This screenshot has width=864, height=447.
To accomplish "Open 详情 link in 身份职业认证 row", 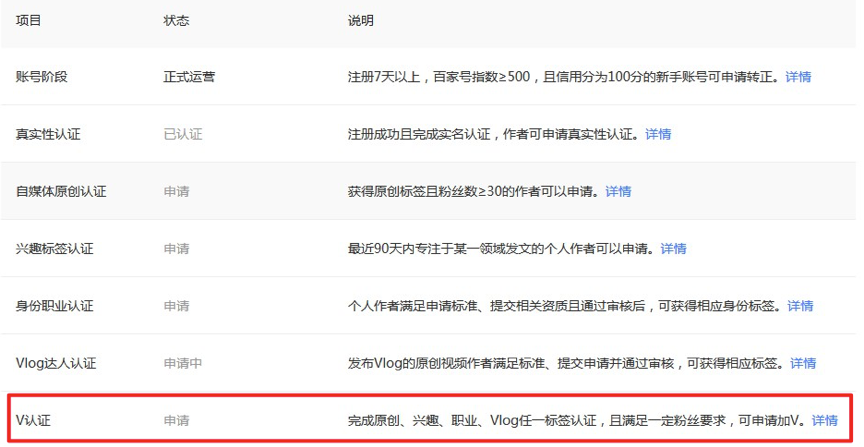I will coord(800,306).
